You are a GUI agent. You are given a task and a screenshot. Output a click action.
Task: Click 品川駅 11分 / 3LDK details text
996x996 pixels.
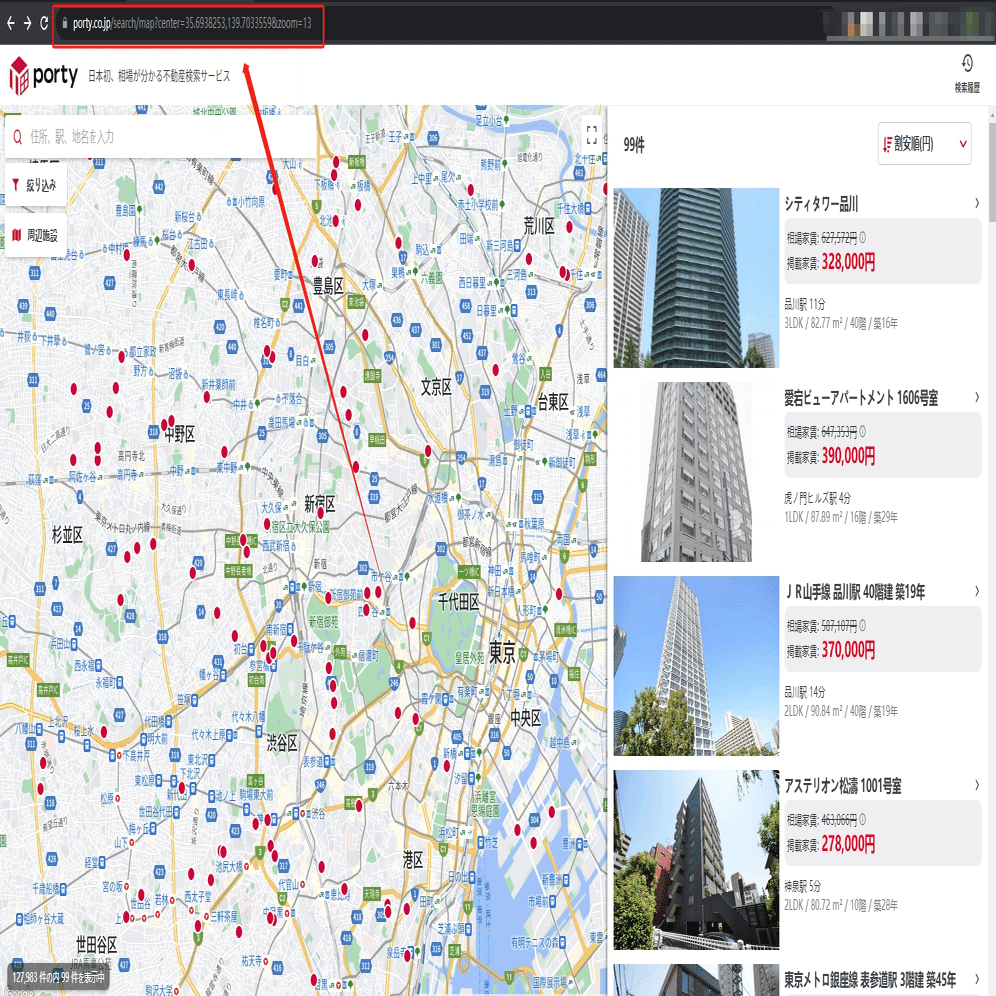[840, 314]
